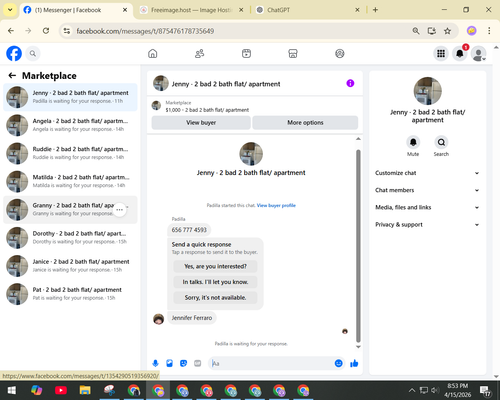Send quick reply 'In talks. I'll let you know.'

[x=215, y=282]
